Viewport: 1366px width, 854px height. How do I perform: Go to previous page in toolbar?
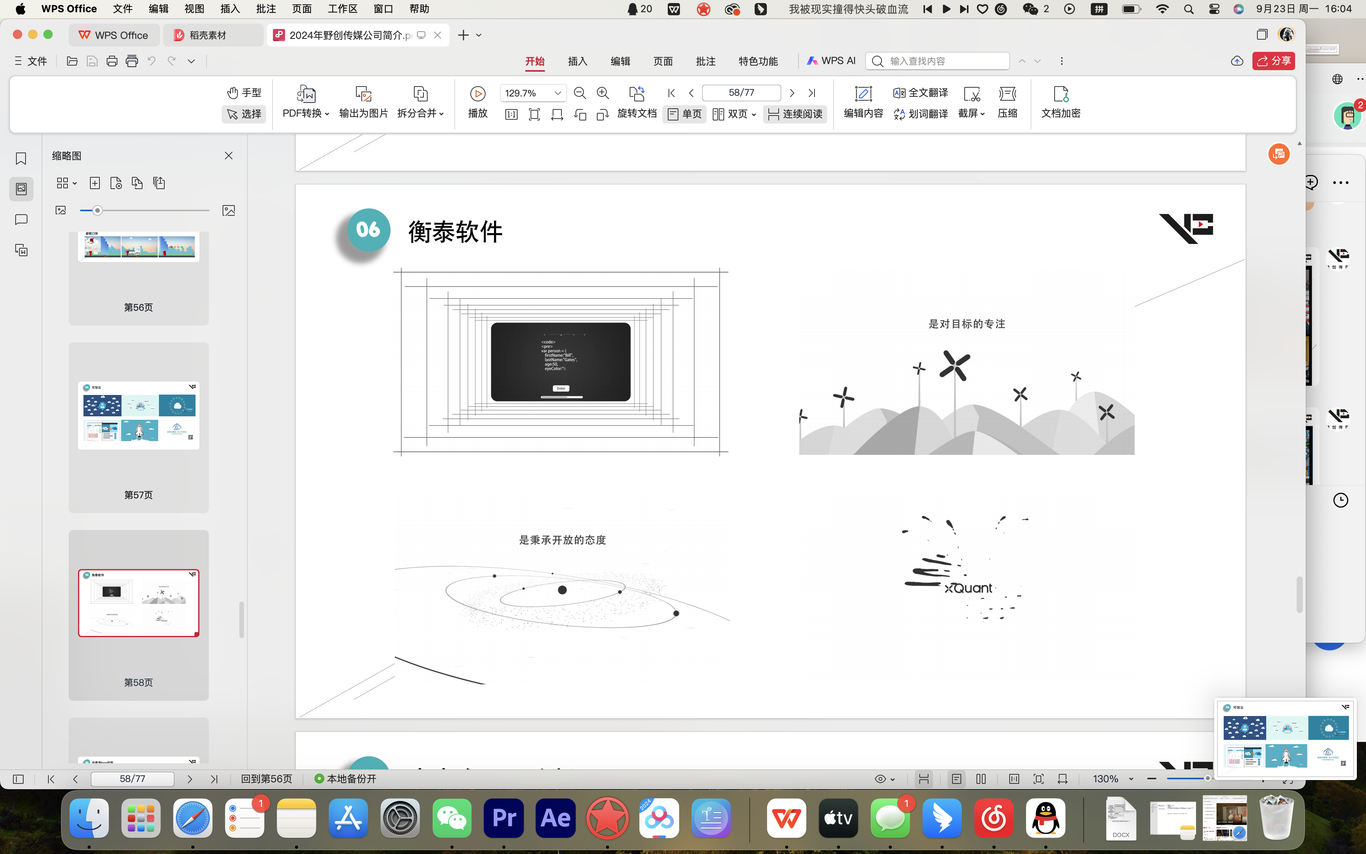click(691, 93)
